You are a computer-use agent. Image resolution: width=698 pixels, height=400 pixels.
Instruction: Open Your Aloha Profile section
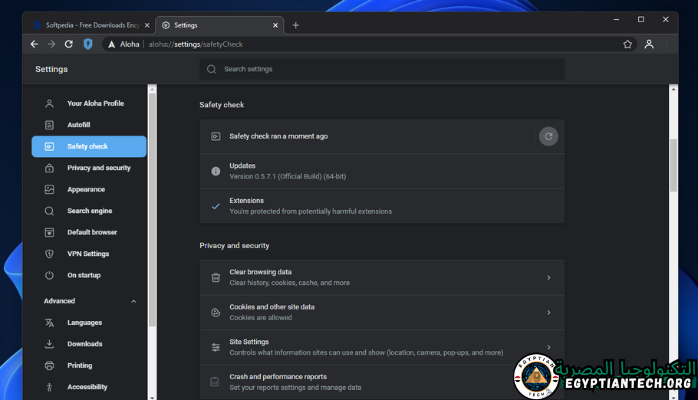pyautogui.click(x=95, y=103)
